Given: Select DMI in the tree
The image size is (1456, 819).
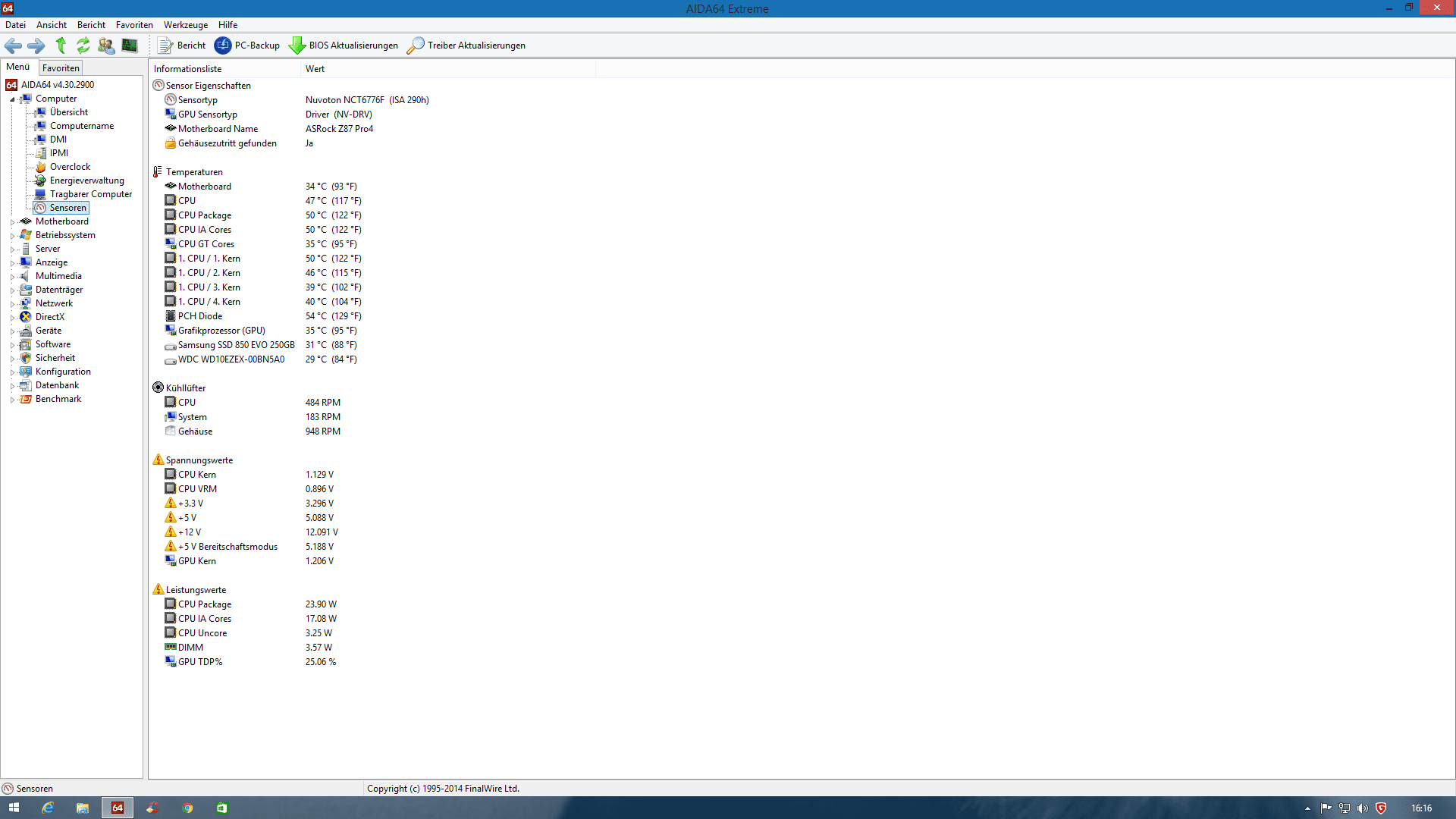Looking at the screenshot, I should coord(58,140).
